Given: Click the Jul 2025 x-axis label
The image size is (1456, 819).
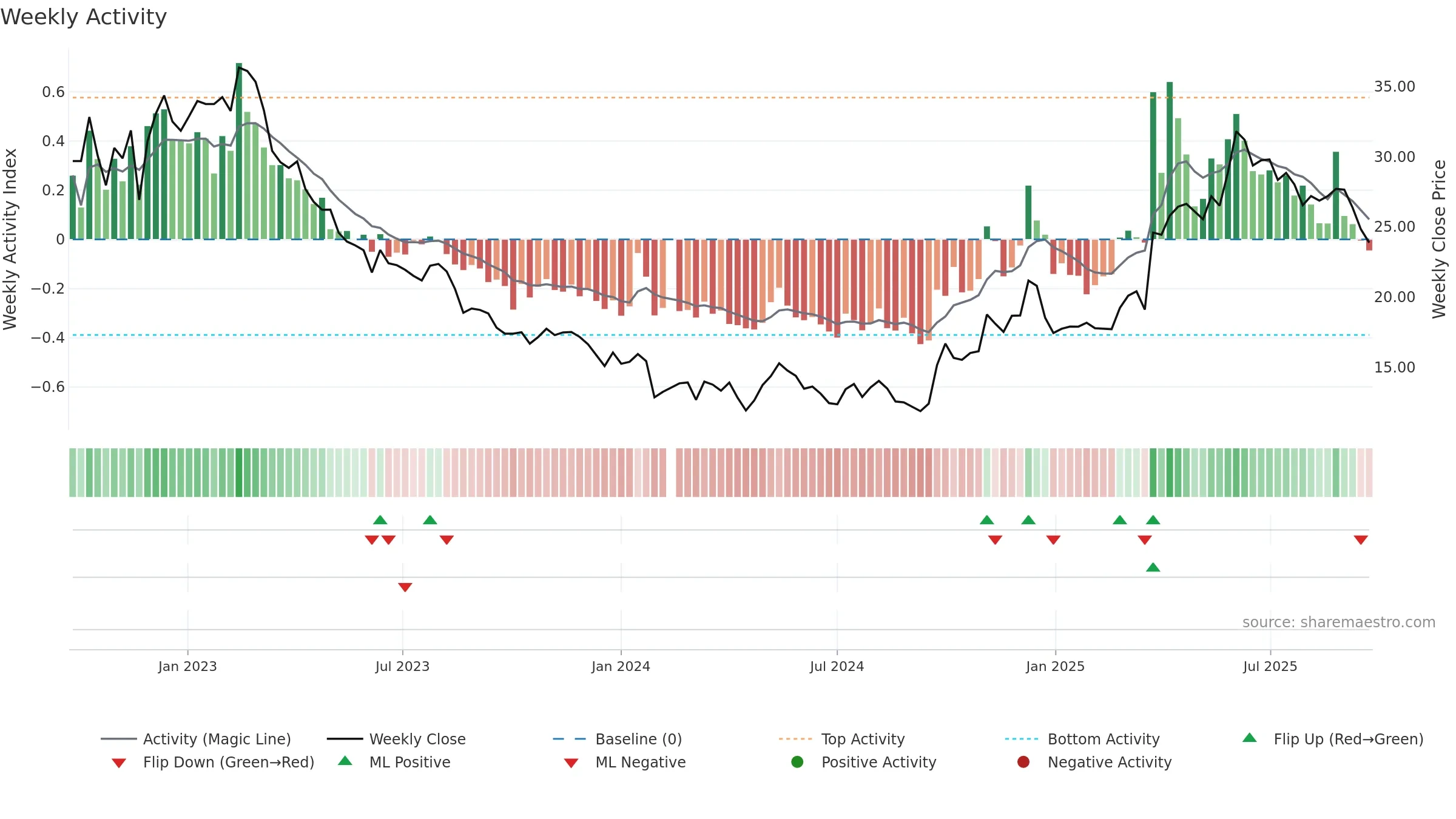Looking at the screenshot, I should click(1270, 666).
